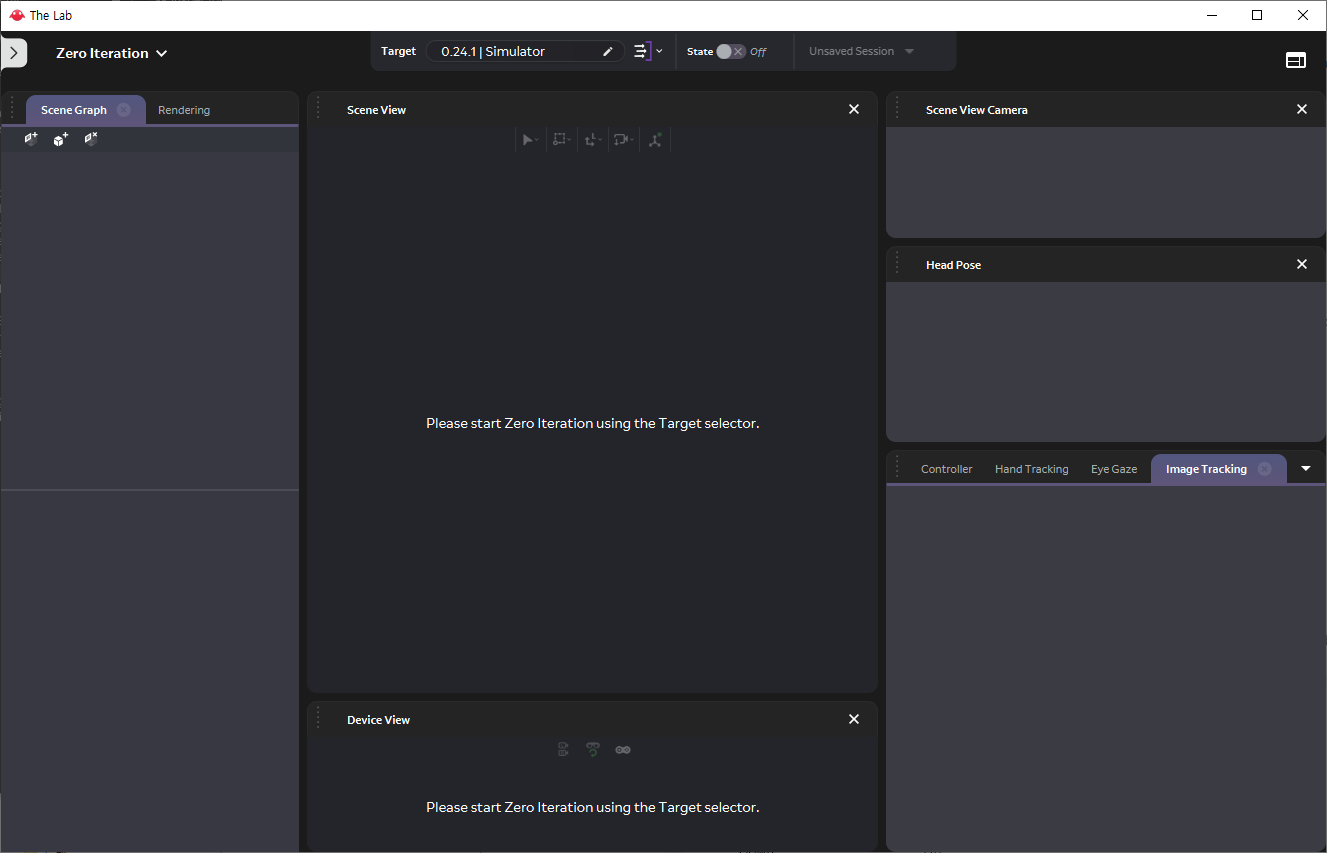Click the Device View panel drag handle

[318, 717]
